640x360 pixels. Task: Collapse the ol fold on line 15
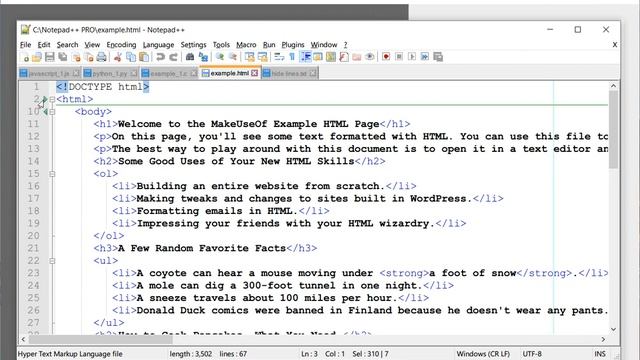coord(52,174)
